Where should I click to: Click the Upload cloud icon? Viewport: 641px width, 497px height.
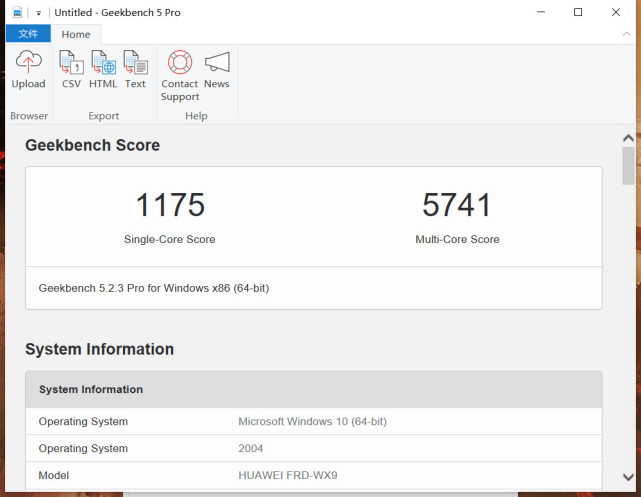click(x=28, y=62)
